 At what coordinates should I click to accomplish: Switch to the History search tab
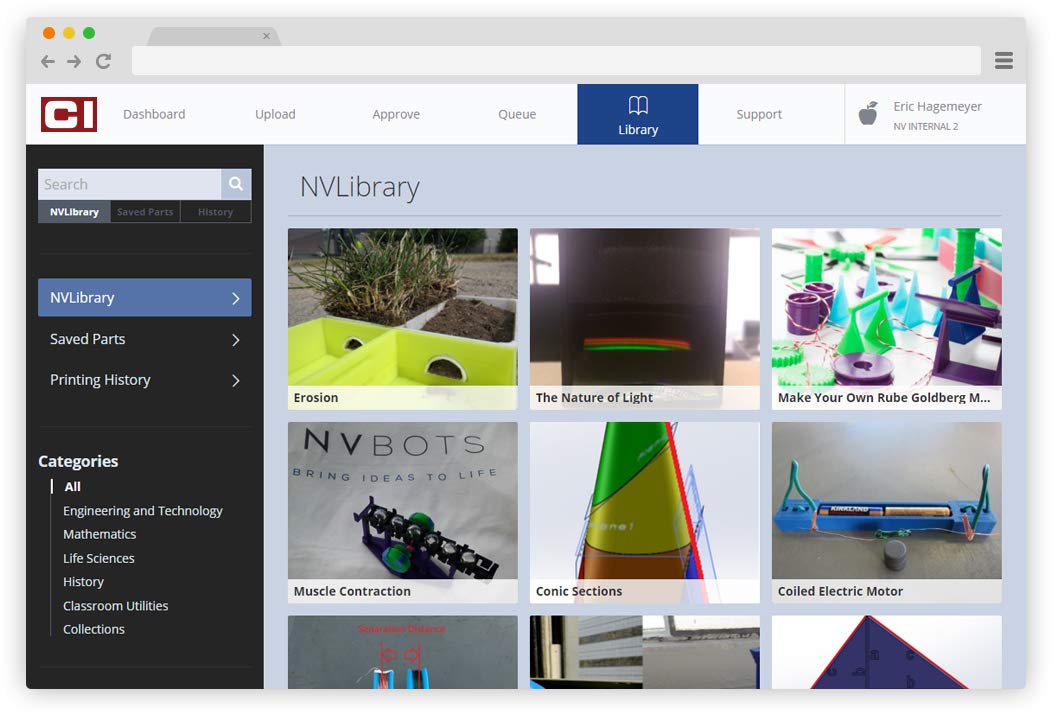pos(215,212)
